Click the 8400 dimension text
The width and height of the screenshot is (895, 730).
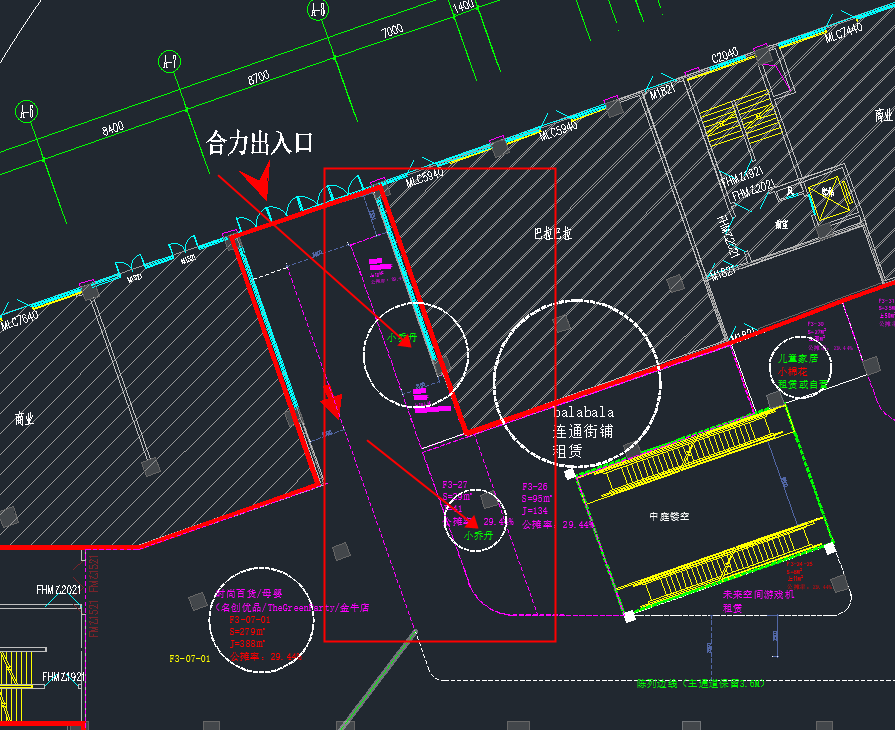(x=113, y=127)
